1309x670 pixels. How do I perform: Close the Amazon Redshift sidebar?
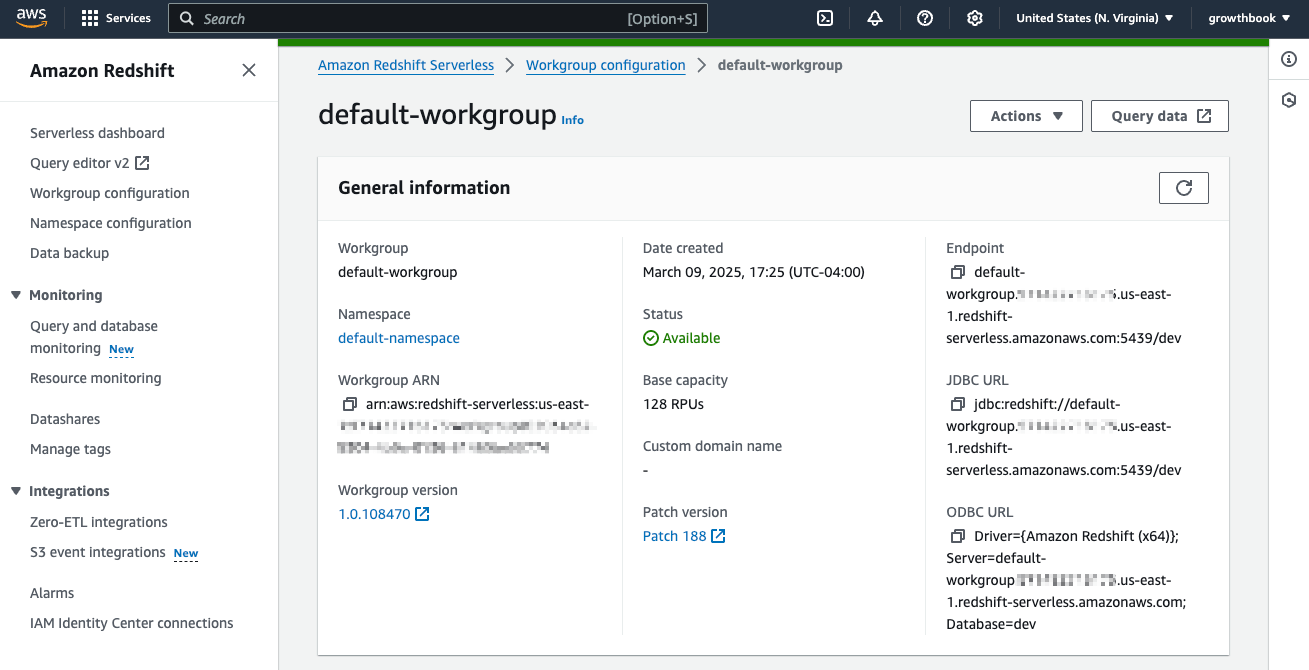[x=249, y=70]
